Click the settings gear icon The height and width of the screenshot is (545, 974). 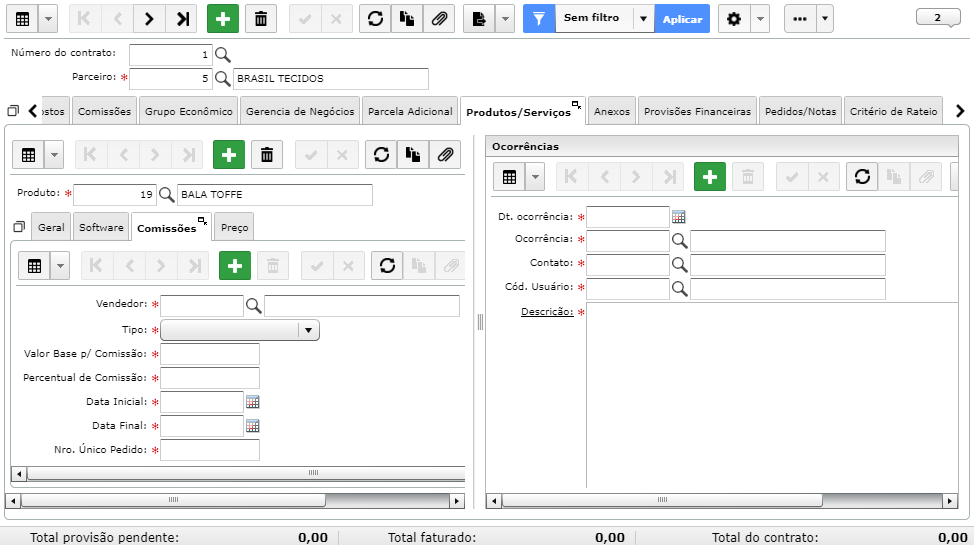(734, 19)
